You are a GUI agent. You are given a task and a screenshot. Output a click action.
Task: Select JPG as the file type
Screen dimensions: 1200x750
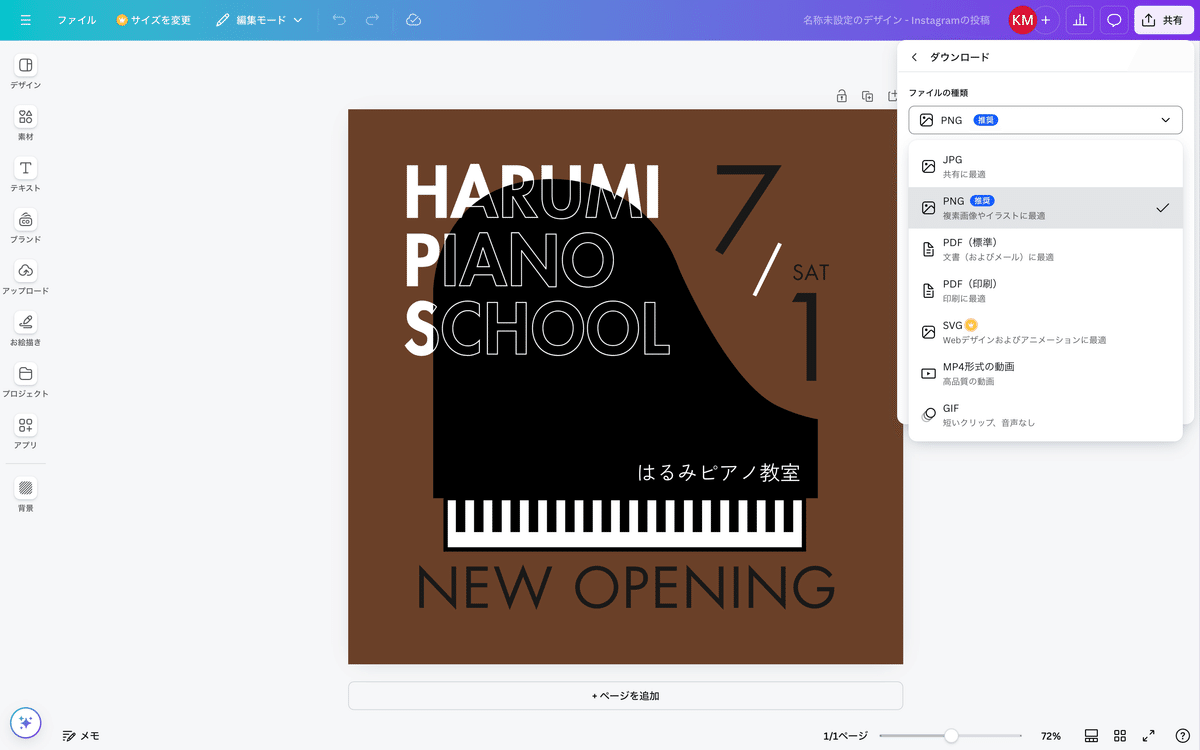[x=1045, y=165]
